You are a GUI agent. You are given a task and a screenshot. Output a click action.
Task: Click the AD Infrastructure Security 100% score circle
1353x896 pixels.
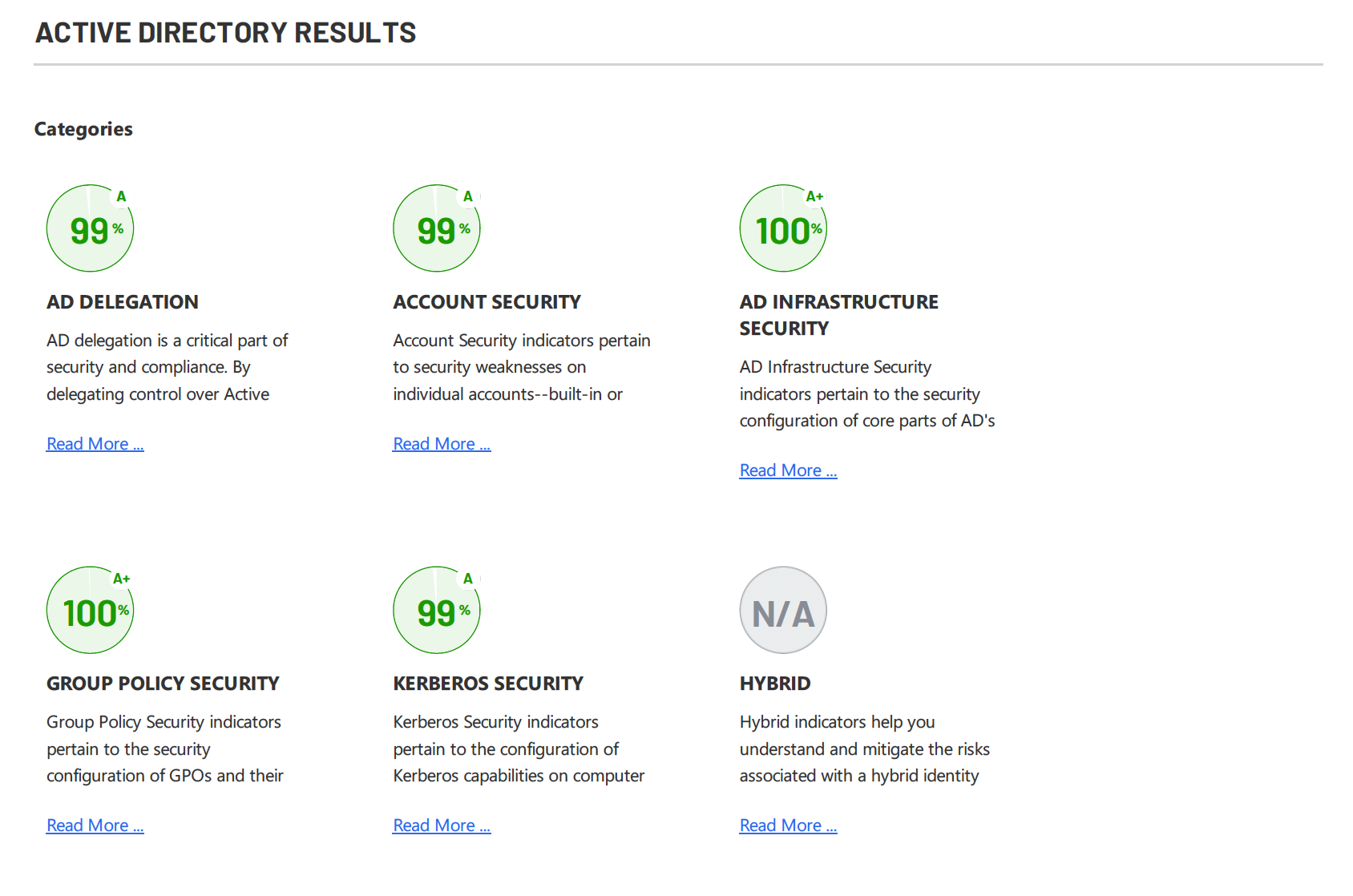pos(783,229)
